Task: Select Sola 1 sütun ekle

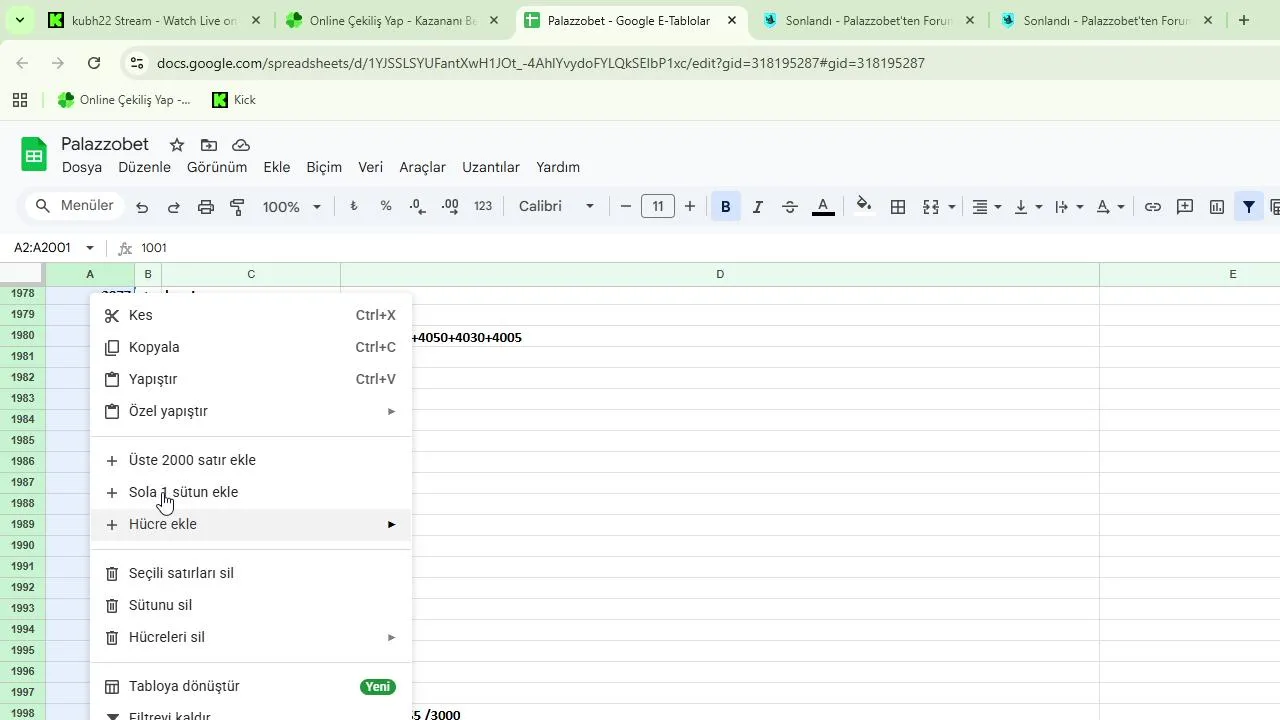Action: coord(251,492)
